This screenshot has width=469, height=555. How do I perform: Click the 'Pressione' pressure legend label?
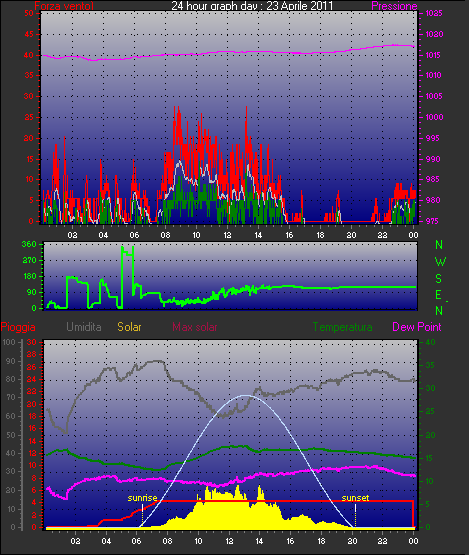point(394,6)
